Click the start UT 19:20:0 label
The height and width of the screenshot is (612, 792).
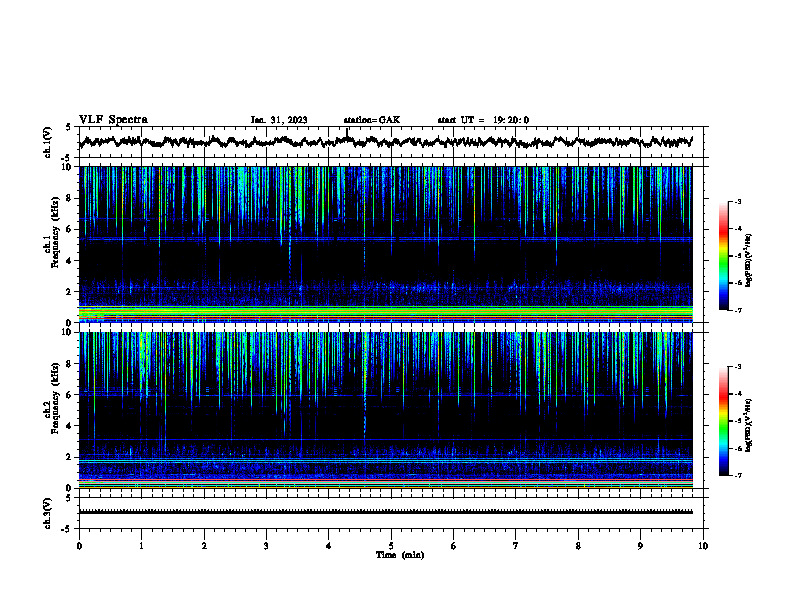(483, 120)
